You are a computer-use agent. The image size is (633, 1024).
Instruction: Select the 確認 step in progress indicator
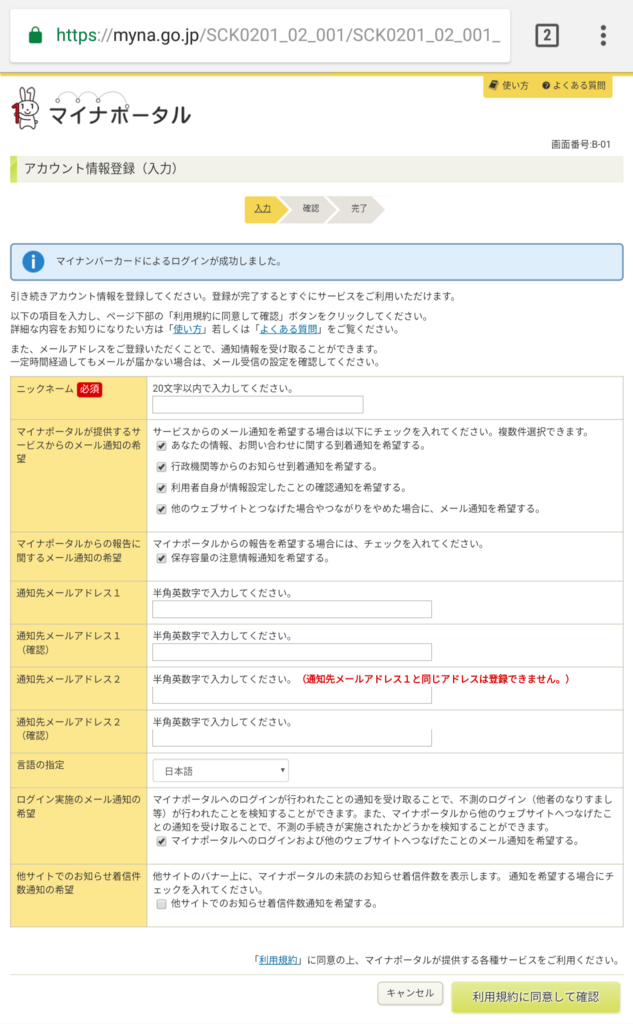pyautogui.click(x=311, y=209)
